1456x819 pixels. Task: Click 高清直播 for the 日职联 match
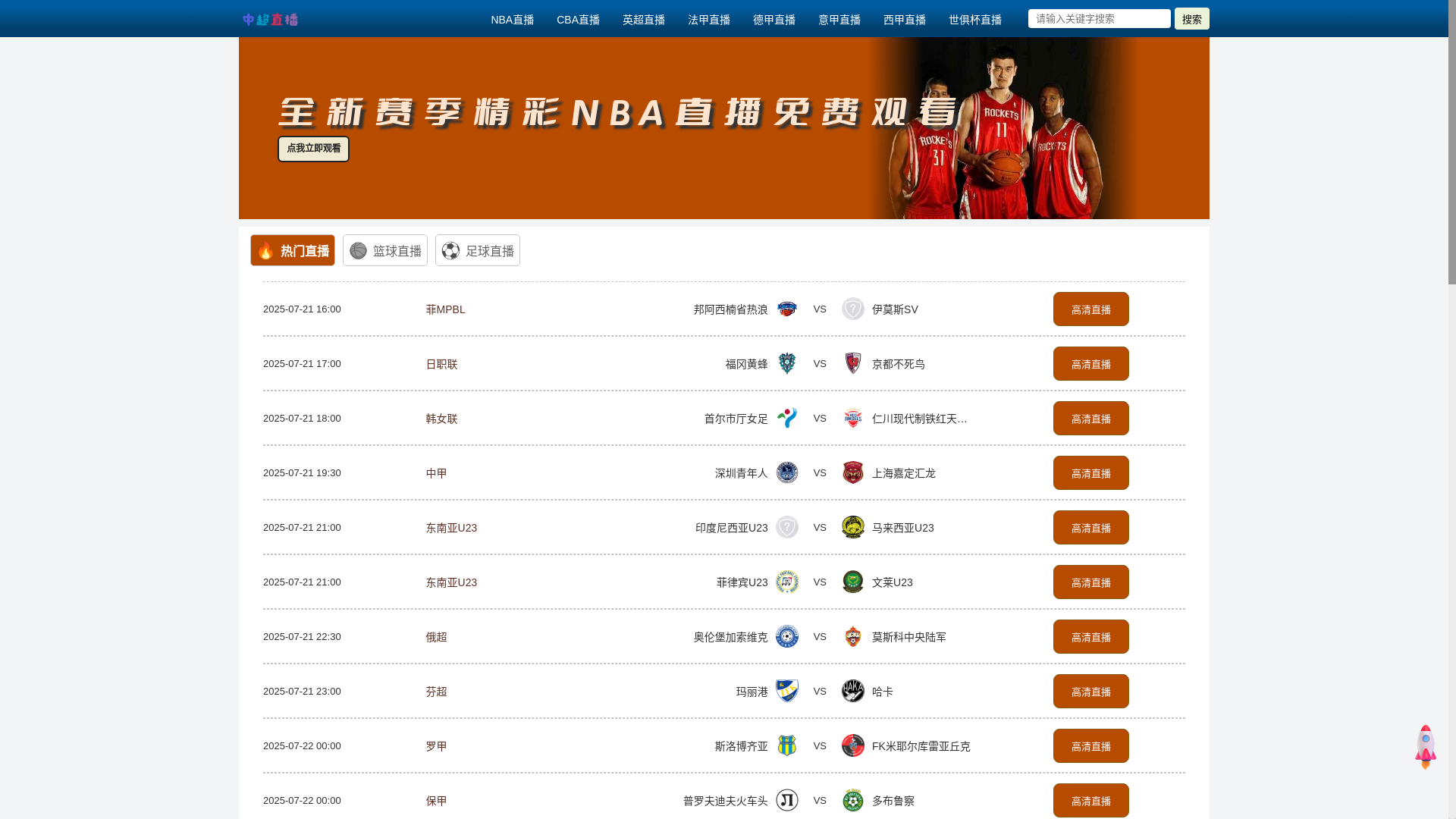(1091, 364)
